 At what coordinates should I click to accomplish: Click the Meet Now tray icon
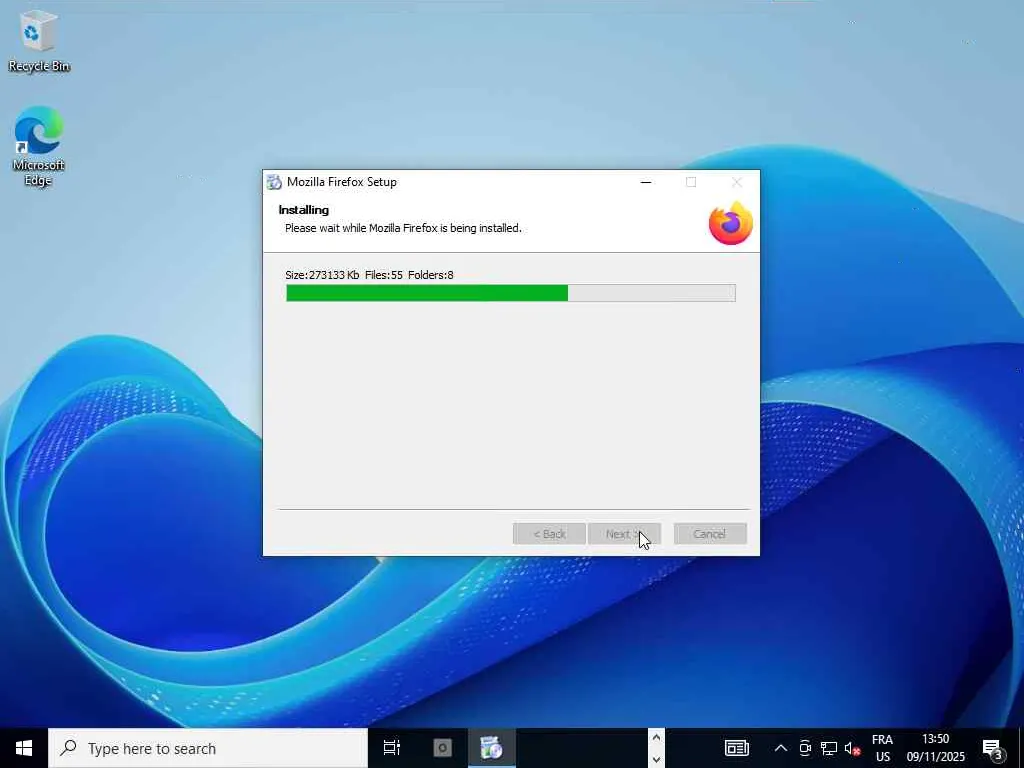click(805, 748)
